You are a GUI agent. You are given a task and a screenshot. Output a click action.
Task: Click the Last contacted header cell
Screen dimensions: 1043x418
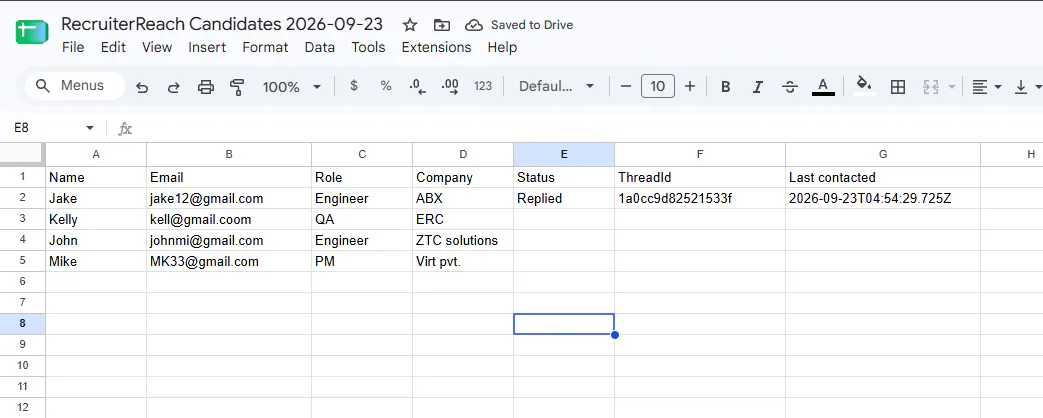pos(883,178)
